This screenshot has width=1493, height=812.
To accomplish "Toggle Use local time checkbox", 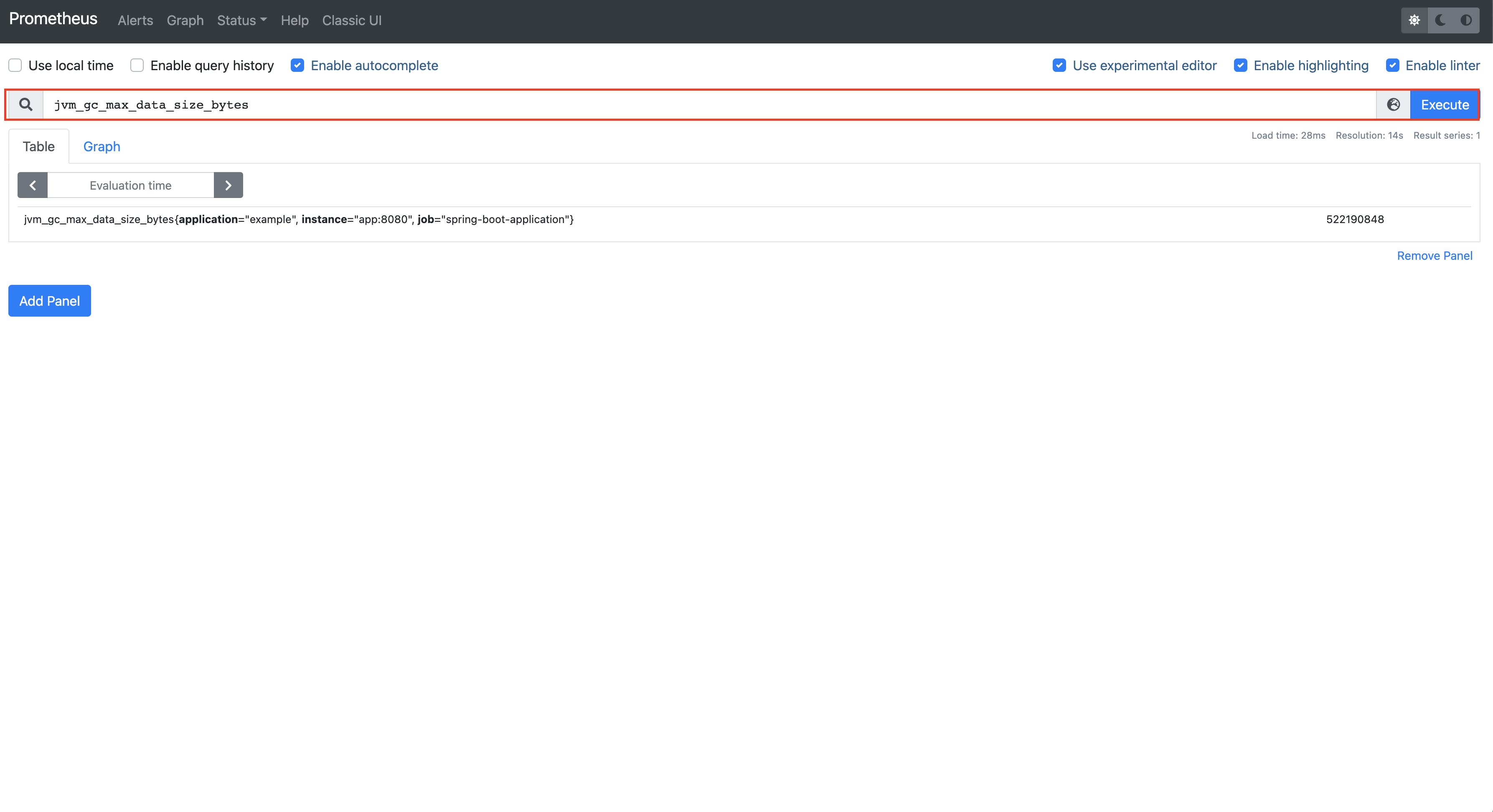I will (x=15, y=66).
